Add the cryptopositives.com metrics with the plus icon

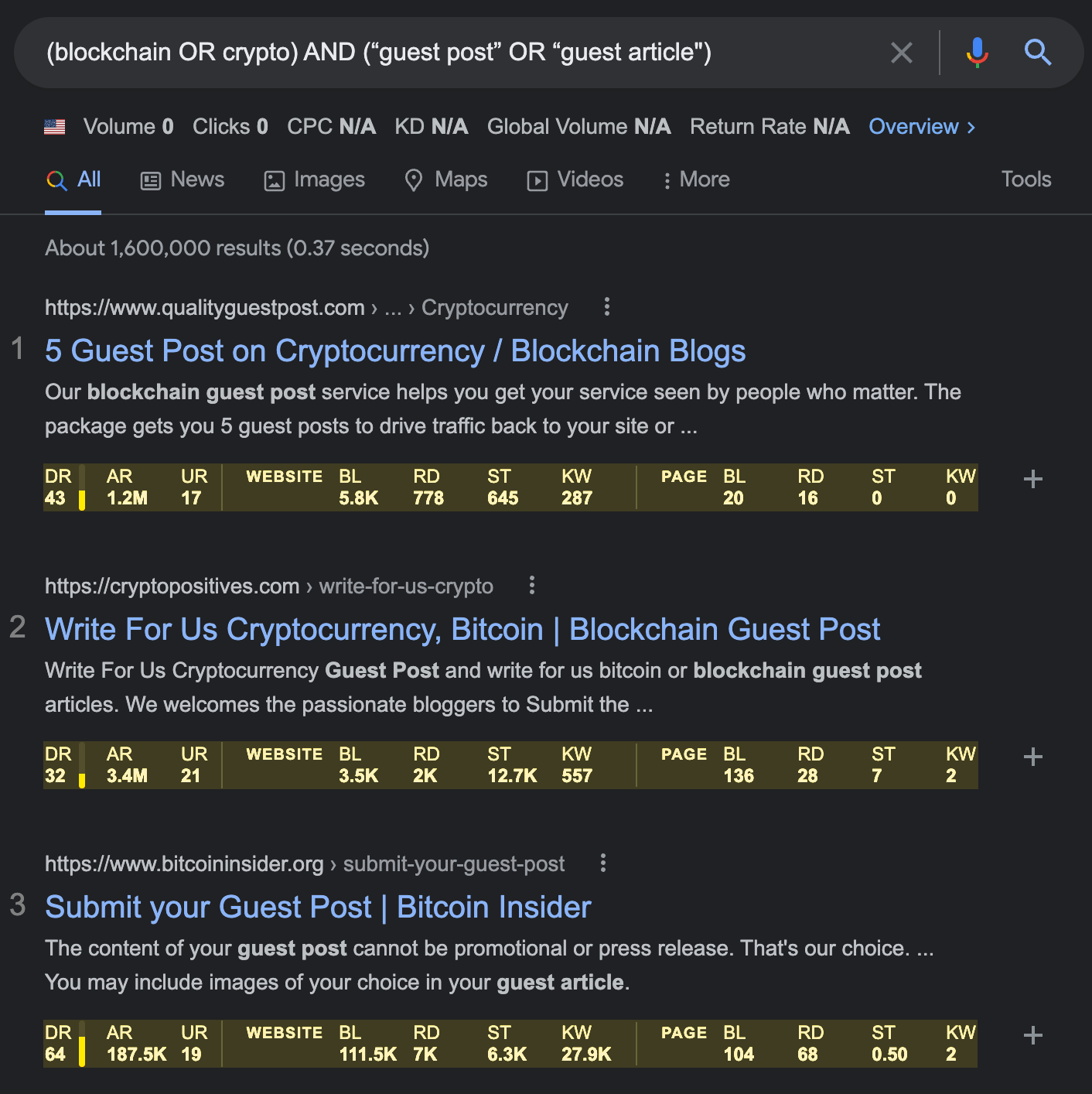1032,757
